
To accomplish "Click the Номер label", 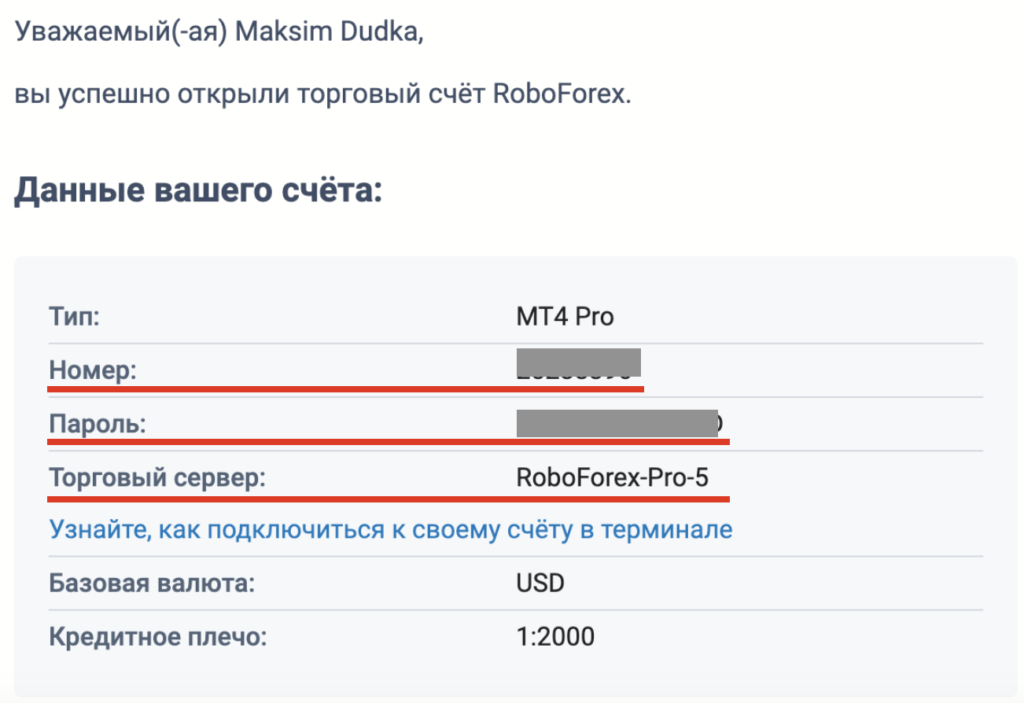I will 93,370.
